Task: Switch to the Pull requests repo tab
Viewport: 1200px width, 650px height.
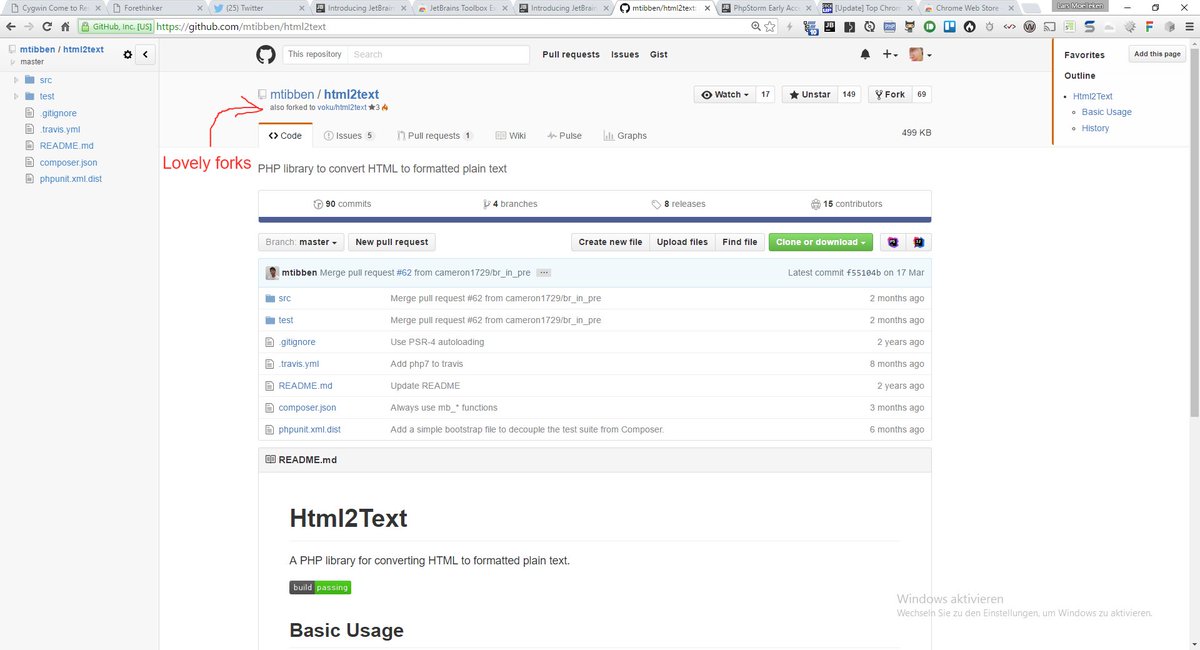Action: click(x=434, y=135)
